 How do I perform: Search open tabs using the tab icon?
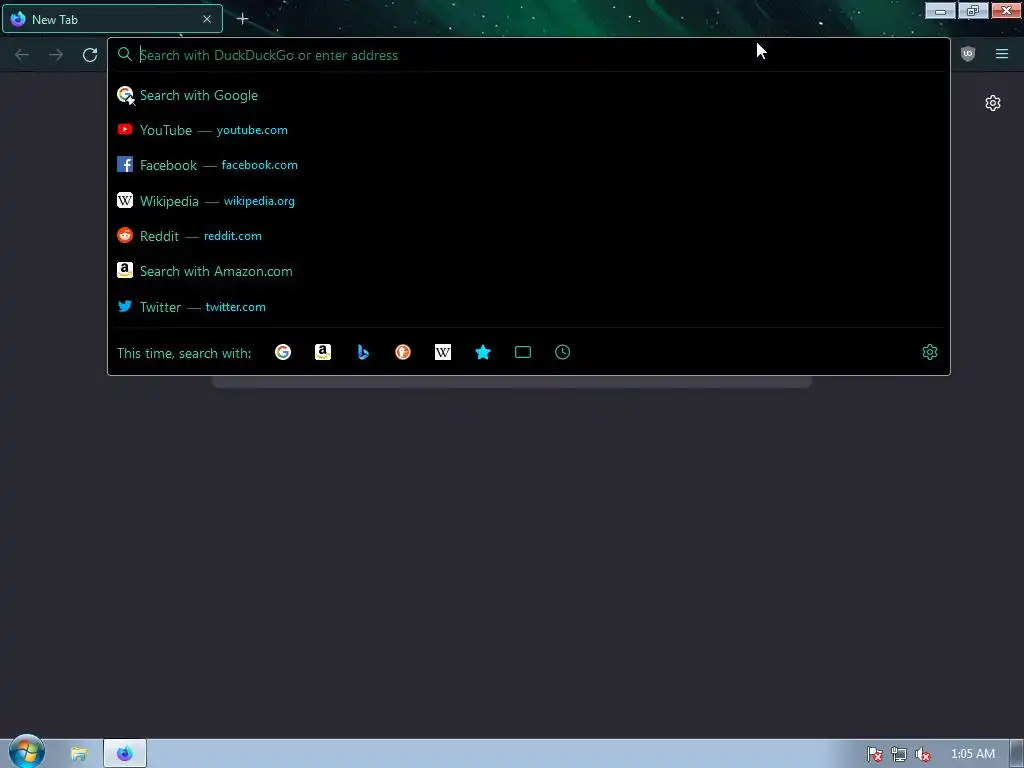pyautogui.click(x=522, y=353)
